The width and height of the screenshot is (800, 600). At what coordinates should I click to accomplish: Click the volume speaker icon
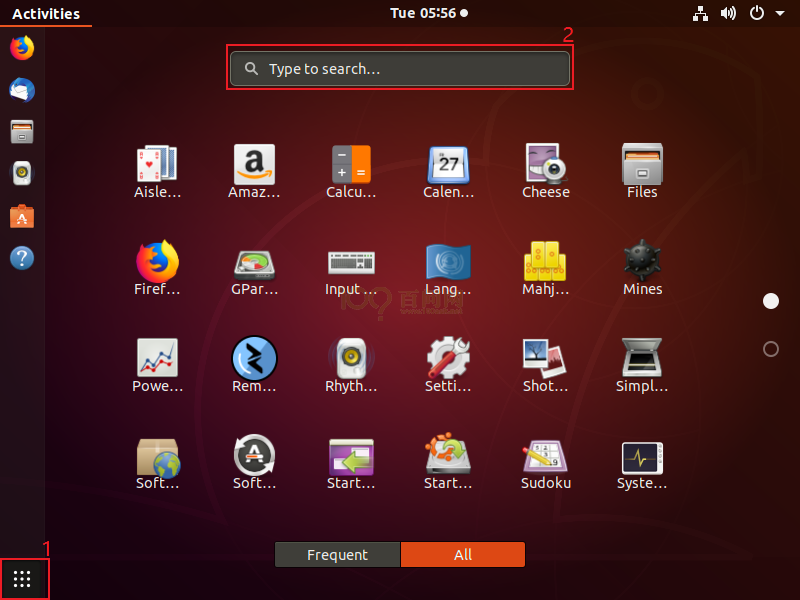coord(728,13)
